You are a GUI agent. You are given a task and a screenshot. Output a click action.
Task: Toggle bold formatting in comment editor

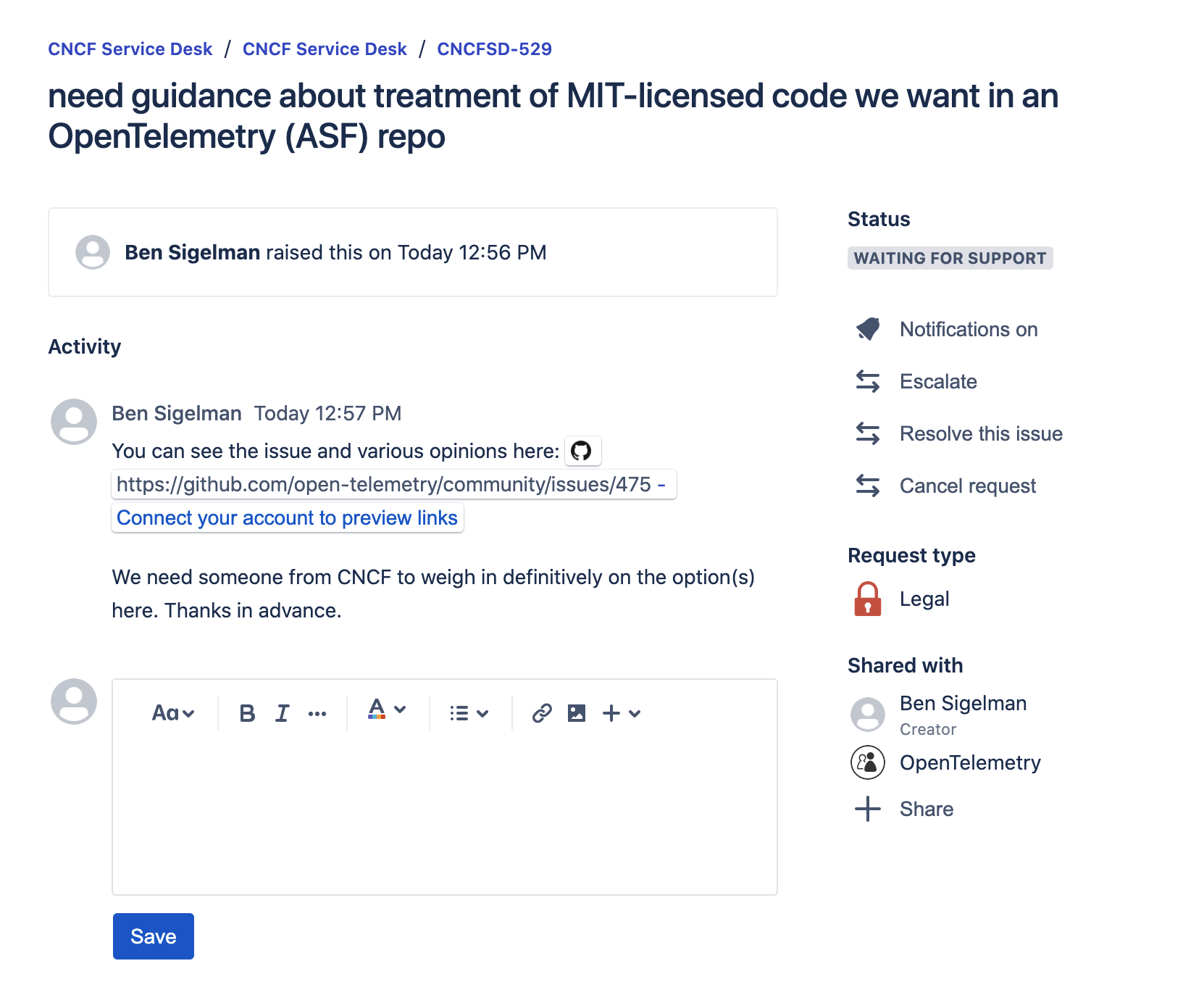[x=247, y=714]
